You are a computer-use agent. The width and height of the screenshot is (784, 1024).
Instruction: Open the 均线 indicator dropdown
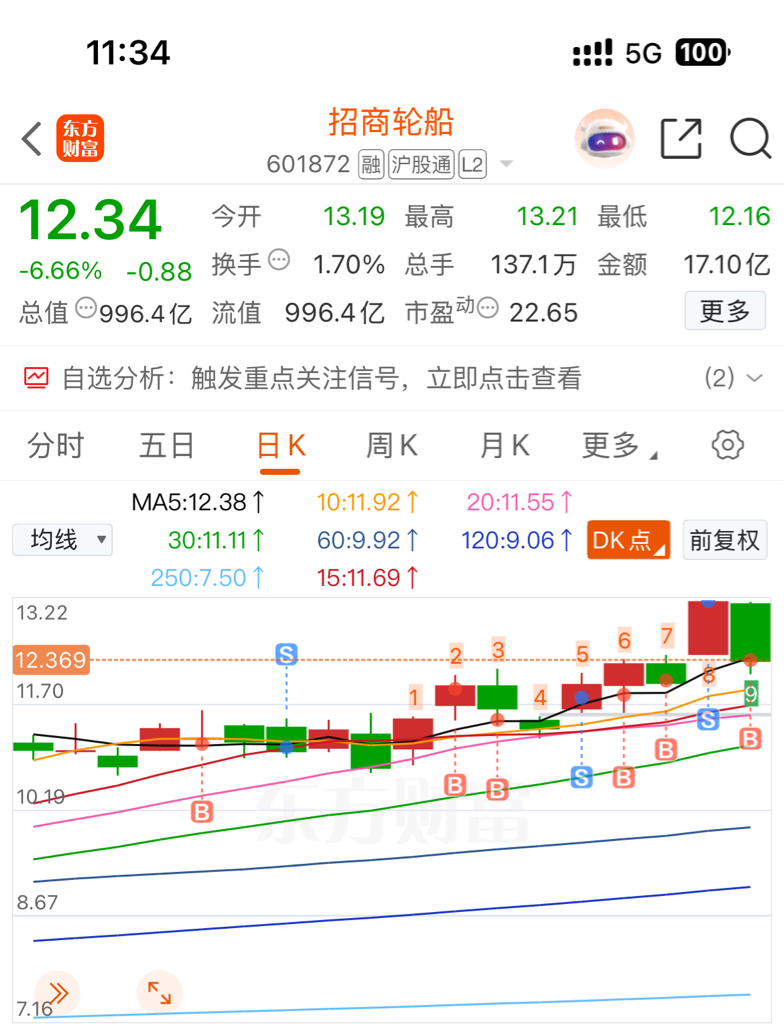(62, 540)
